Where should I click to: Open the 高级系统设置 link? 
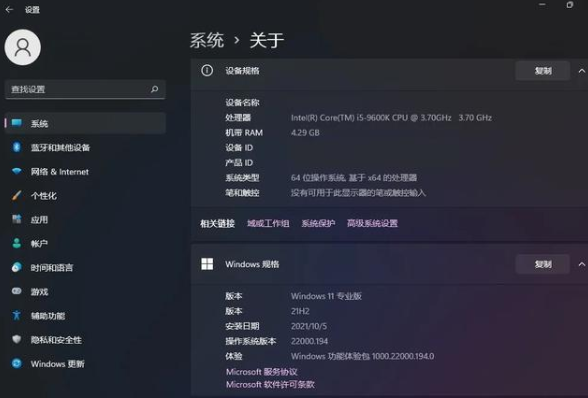click(372, 223)
